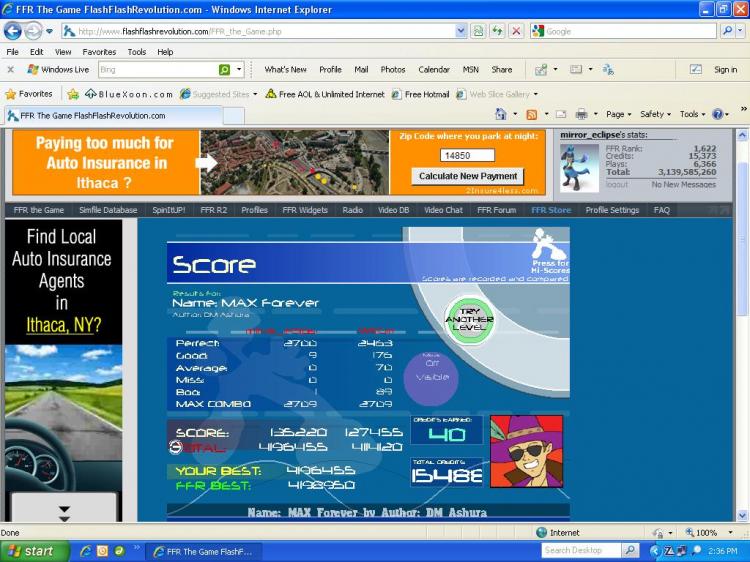Open the Favorites menu in menu bar
Viewport: 750px width, 562px height.
(99, 52)
